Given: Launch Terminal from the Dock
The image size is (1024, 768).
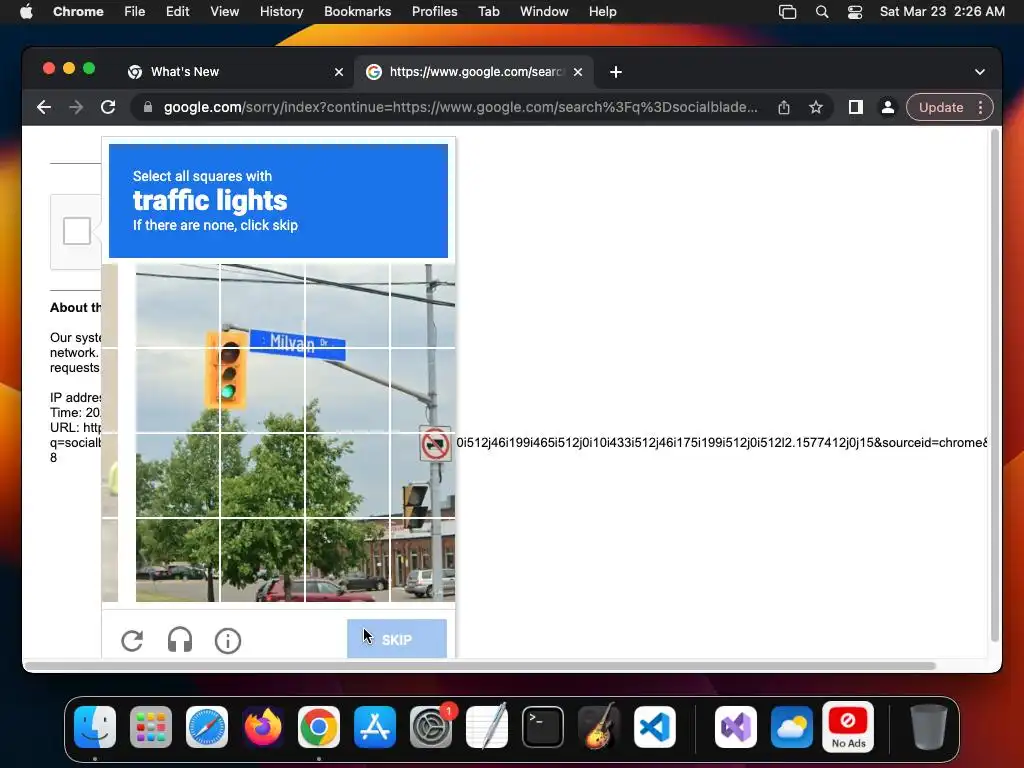Looking at the screenshot, I should click(543, 727).
